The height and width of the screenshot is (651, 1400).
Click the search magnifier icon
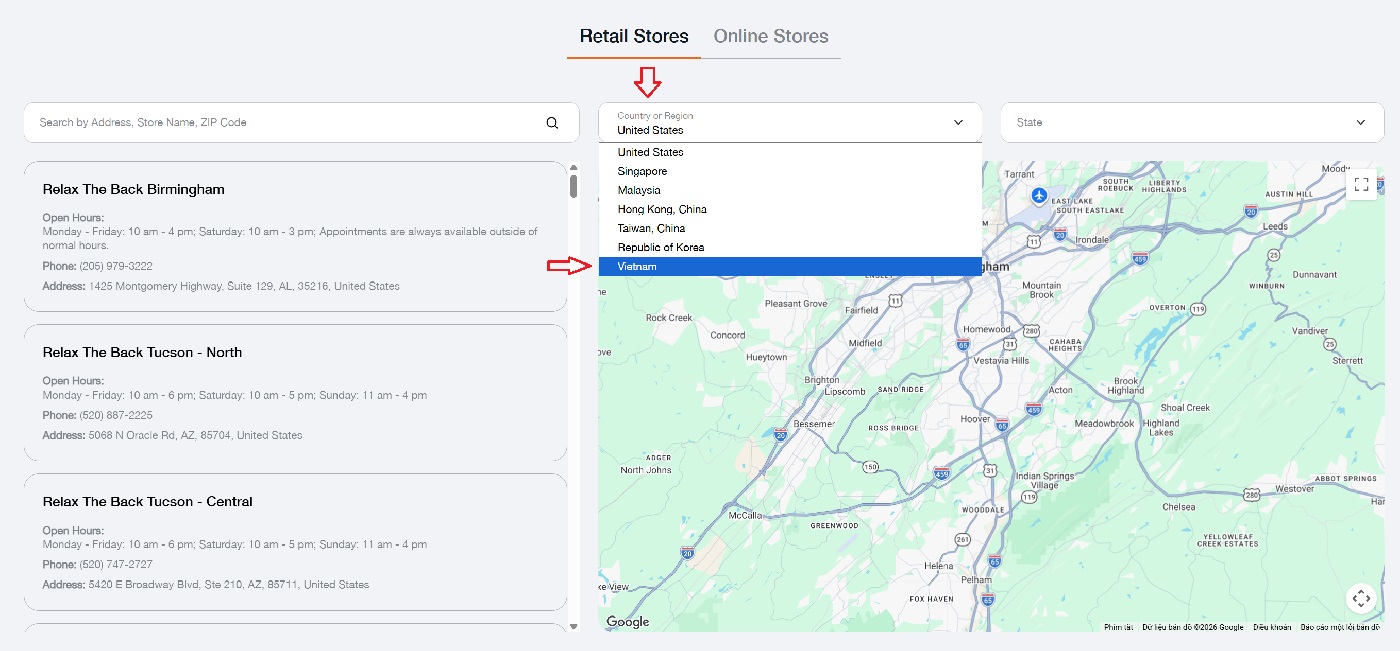click(x=552, y=123)
